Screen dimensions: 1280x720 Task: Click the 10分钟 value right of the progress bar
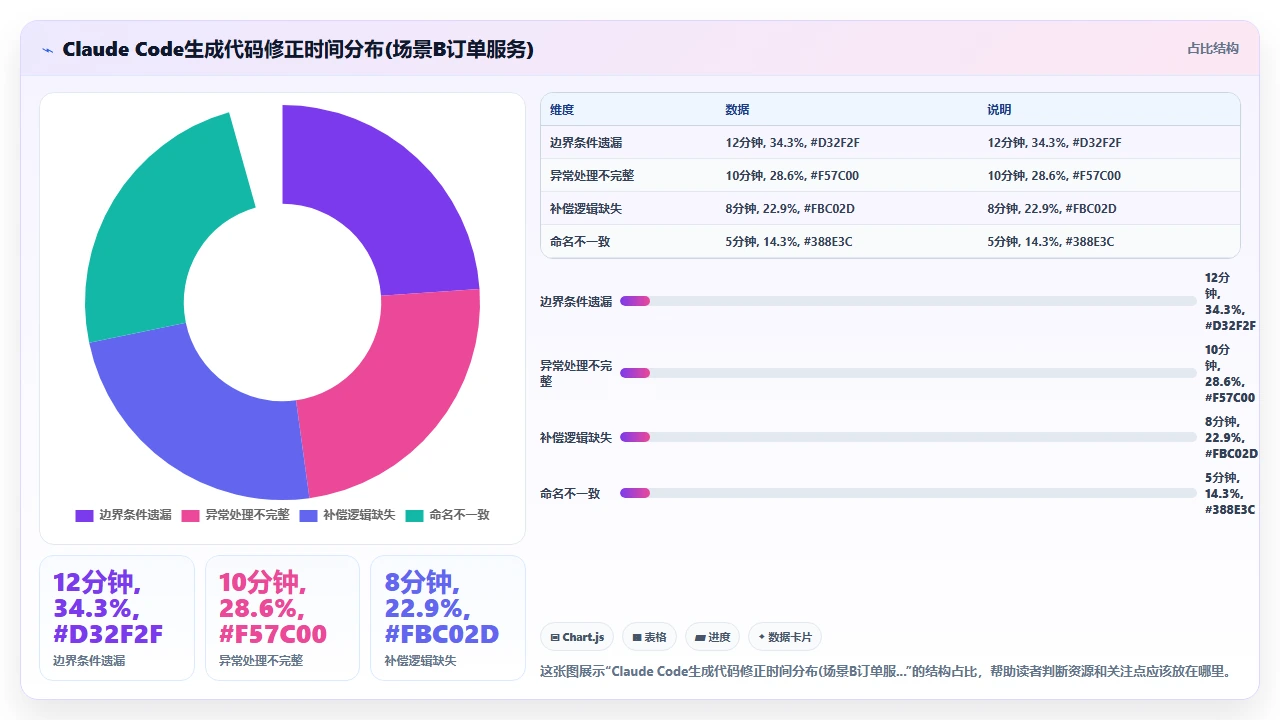pos(1230,373)
